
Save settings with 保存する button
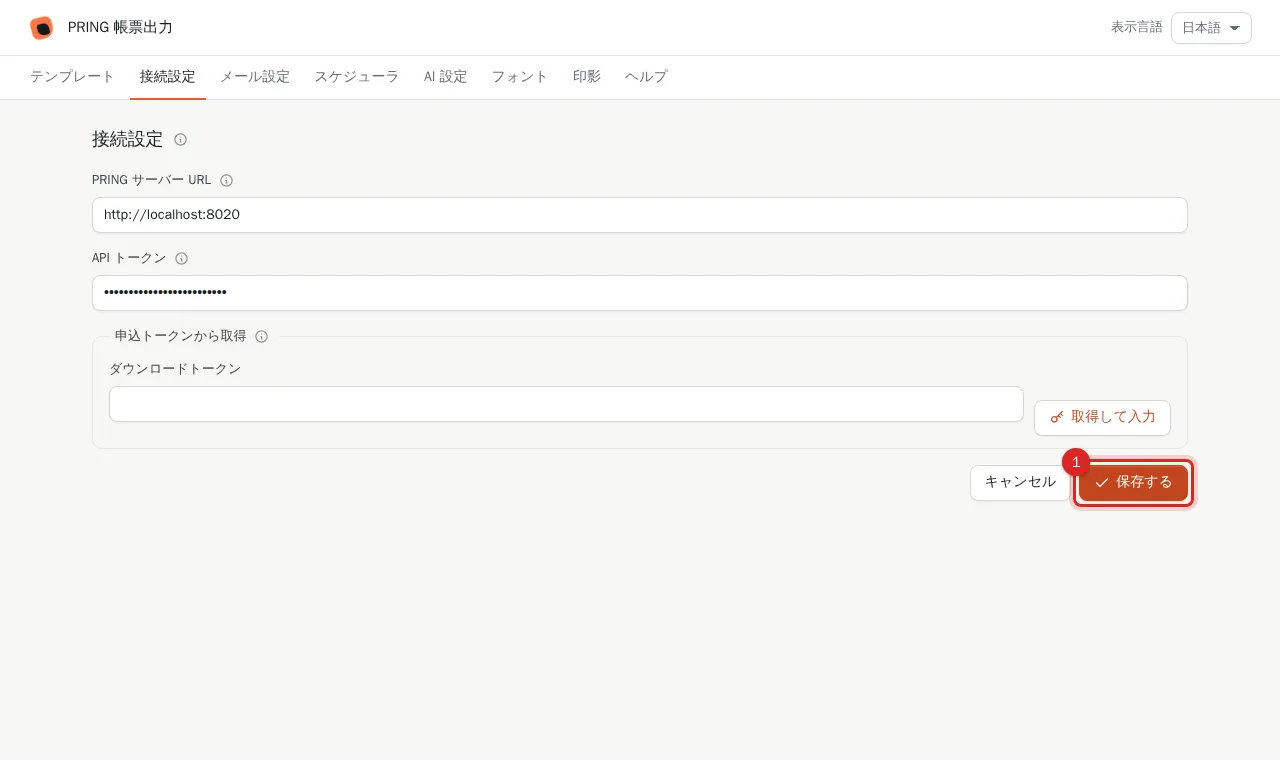pos(1133,483)
